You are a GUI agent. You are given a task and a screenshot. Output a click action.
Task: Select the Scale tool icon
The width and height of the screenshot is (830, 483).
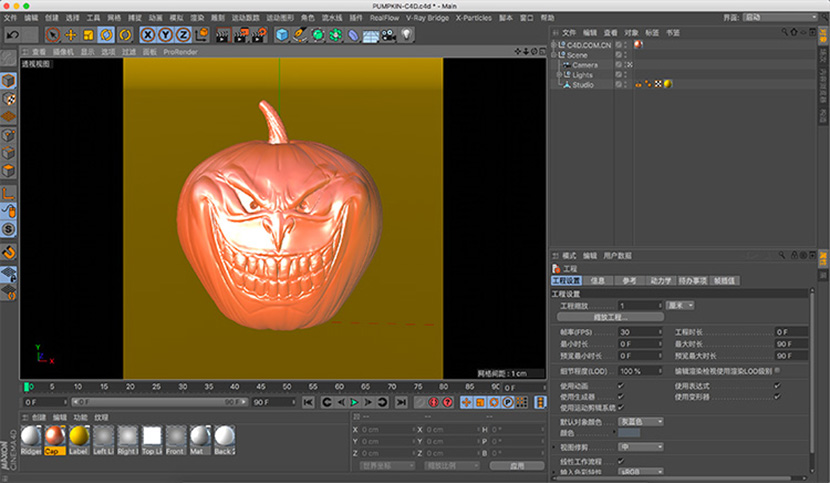pyautogui.click(x=88, y=35)
